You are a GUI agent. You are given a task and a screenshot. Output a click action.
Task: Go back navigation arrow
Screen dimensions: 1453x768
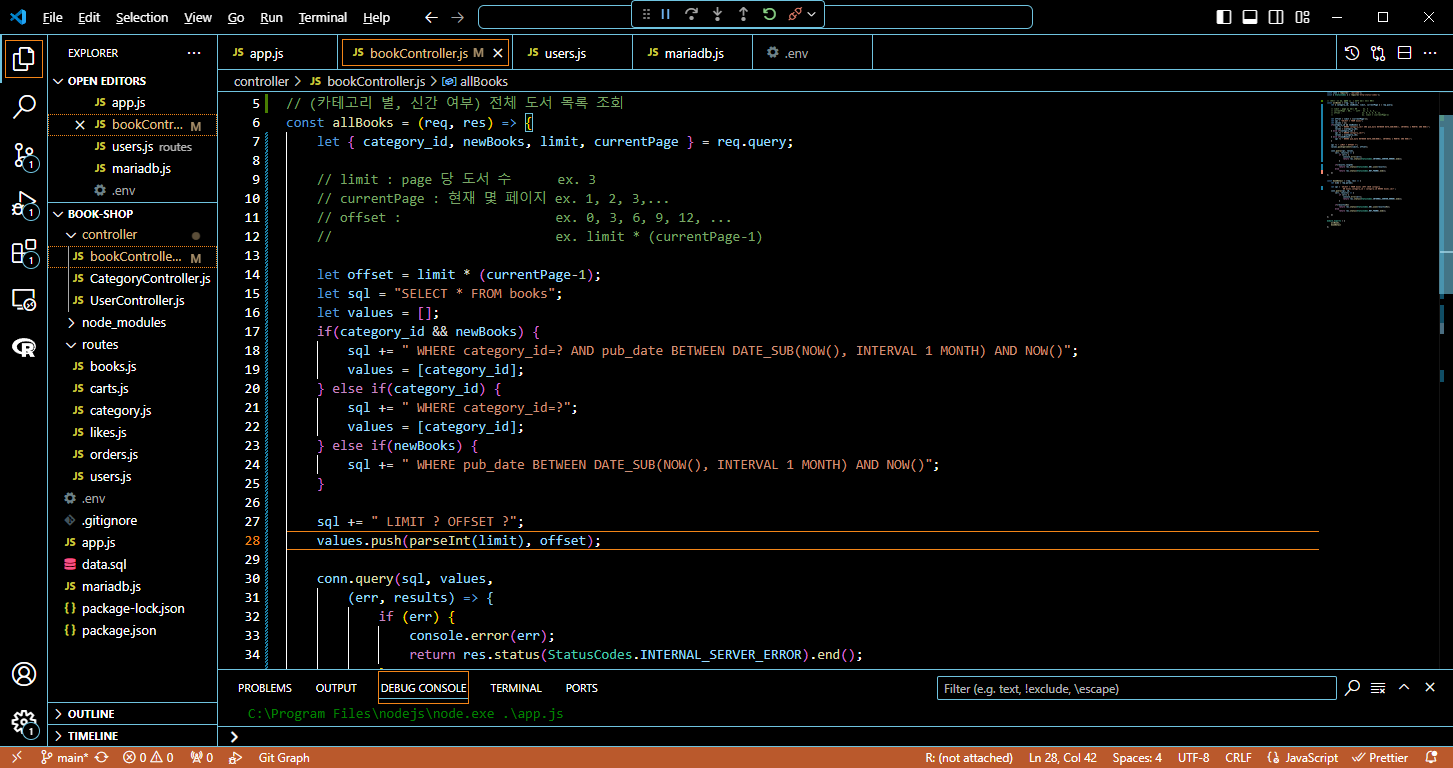tap(431, 17)
